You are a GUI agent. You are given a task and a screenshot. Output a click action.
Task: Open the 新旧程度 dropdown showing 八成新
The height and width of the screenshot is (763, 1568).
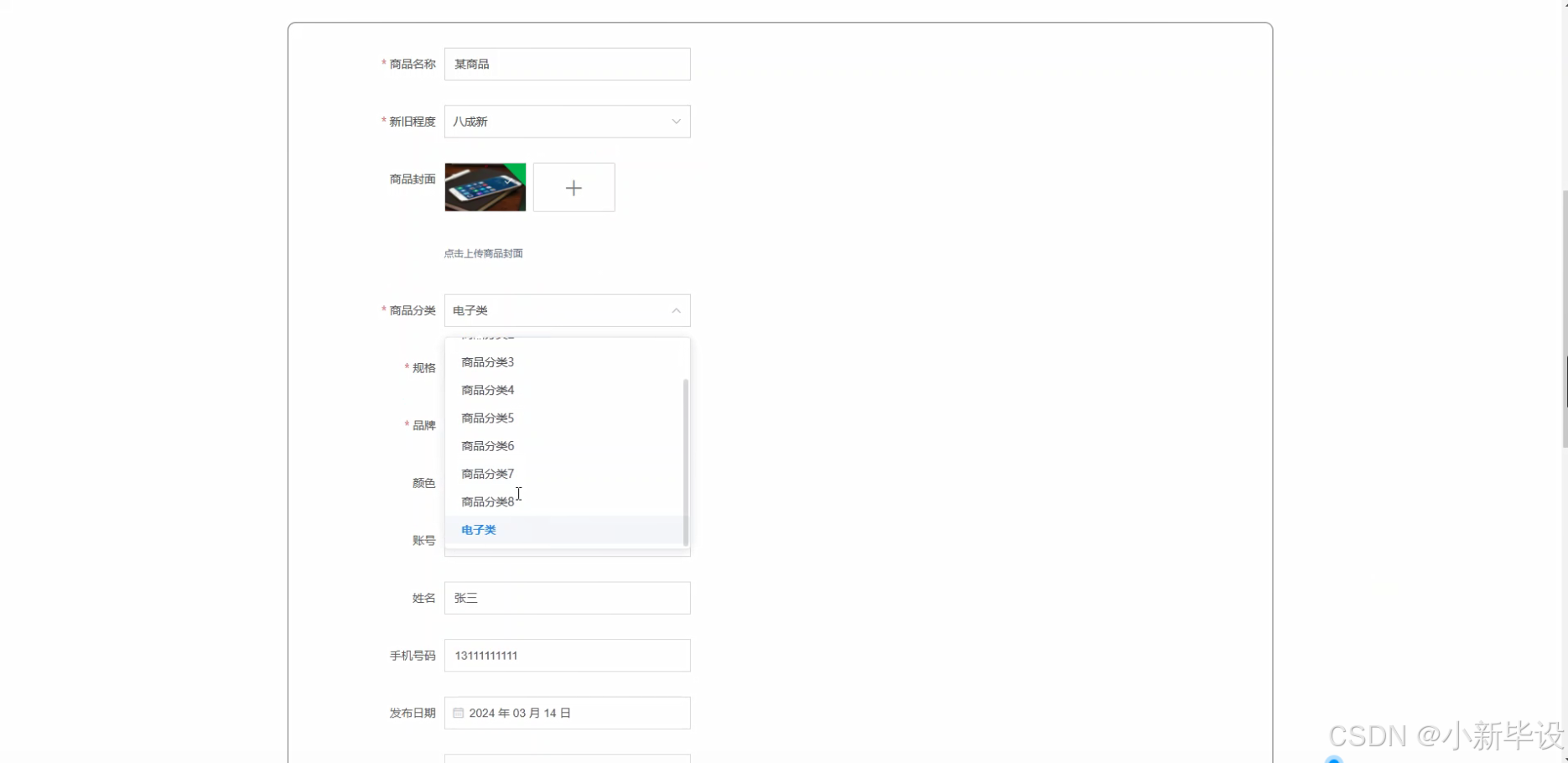[567, 122]
